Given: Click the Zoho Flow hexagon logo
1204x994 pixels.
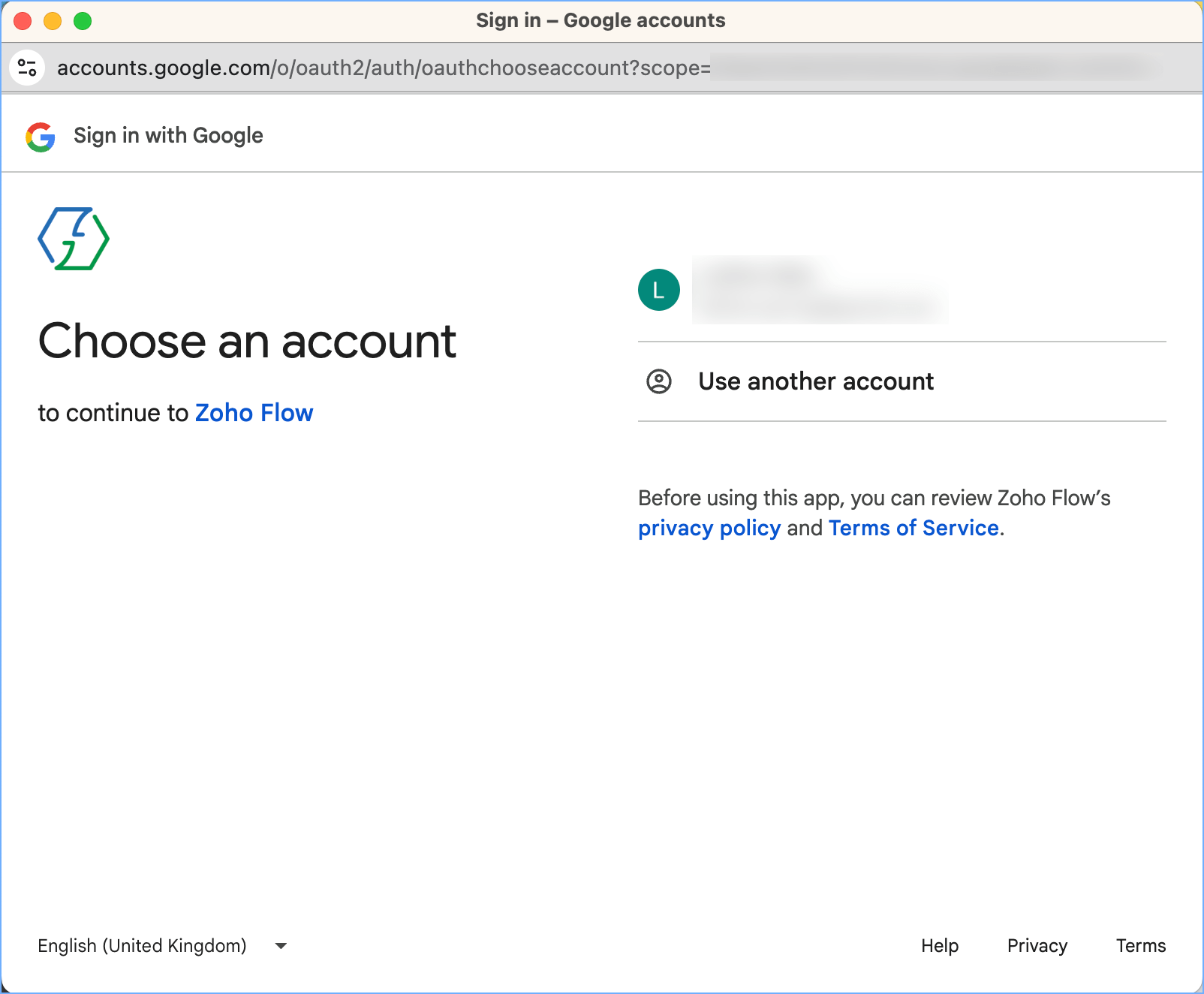Looking at the screenshot, I should point(74,239).
